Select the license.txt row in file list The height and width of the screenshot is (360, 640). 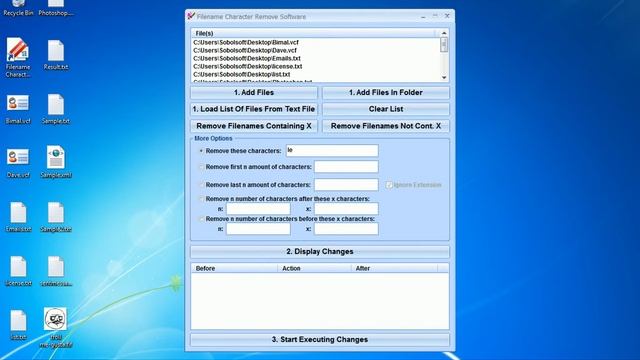click(x=248, y=67)
